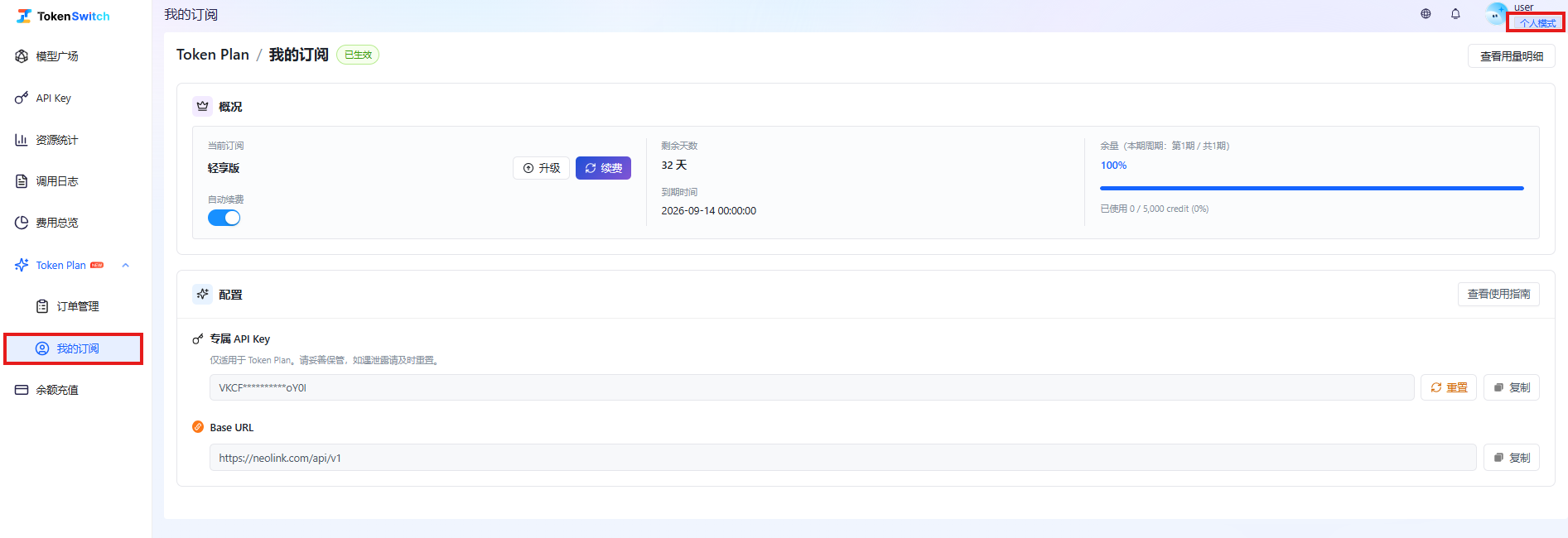Switch the 个人模式 mode selector

[1537, 23]
